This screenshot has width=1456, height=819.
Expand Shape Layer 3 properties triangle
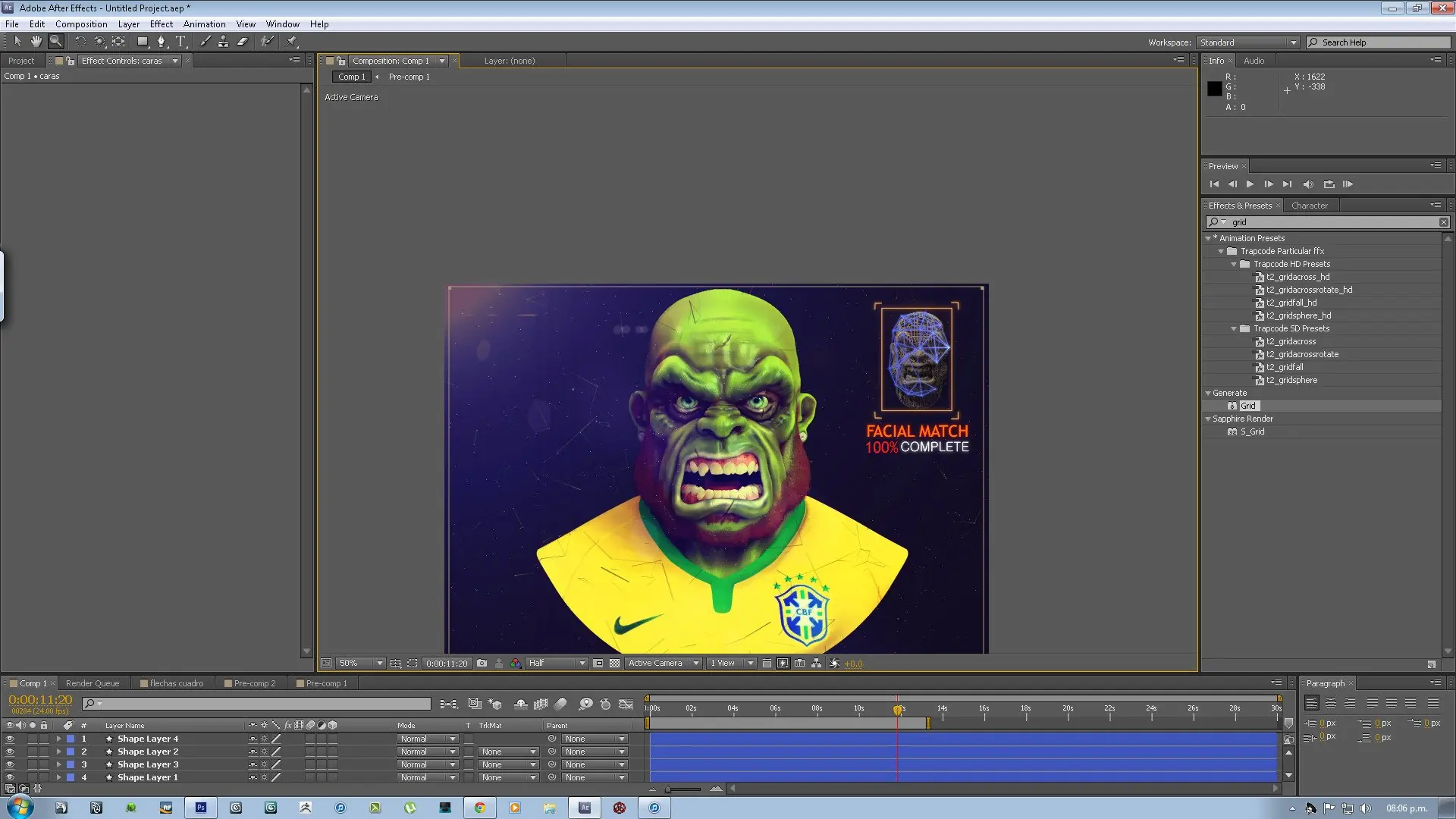point(58,765)
